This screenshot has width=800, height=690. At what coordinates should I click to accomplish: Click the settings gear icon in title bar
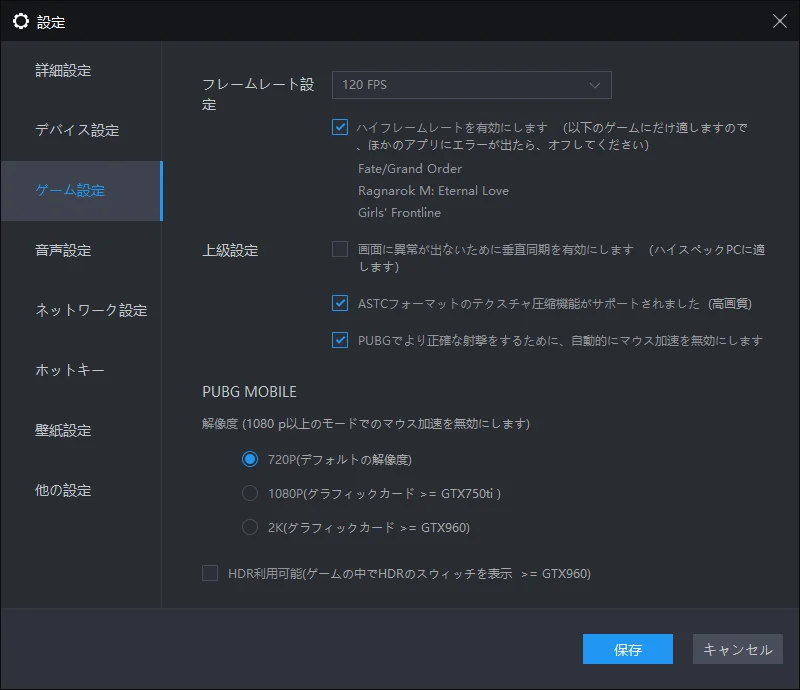21,21
